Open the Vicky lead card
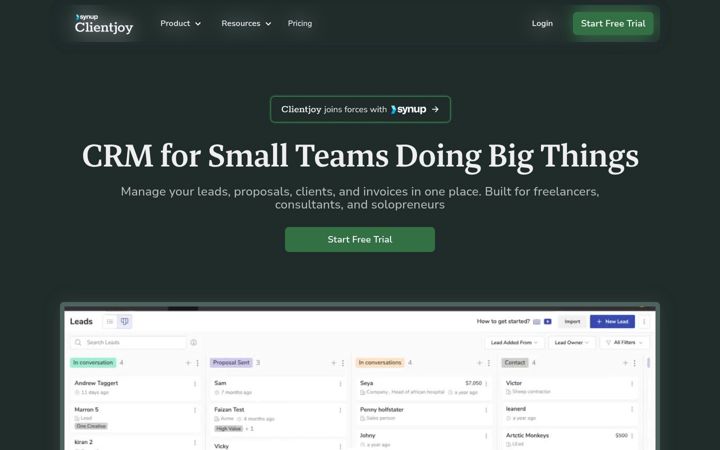The width and height of the screenshot is (720, 450). (278, 445)
